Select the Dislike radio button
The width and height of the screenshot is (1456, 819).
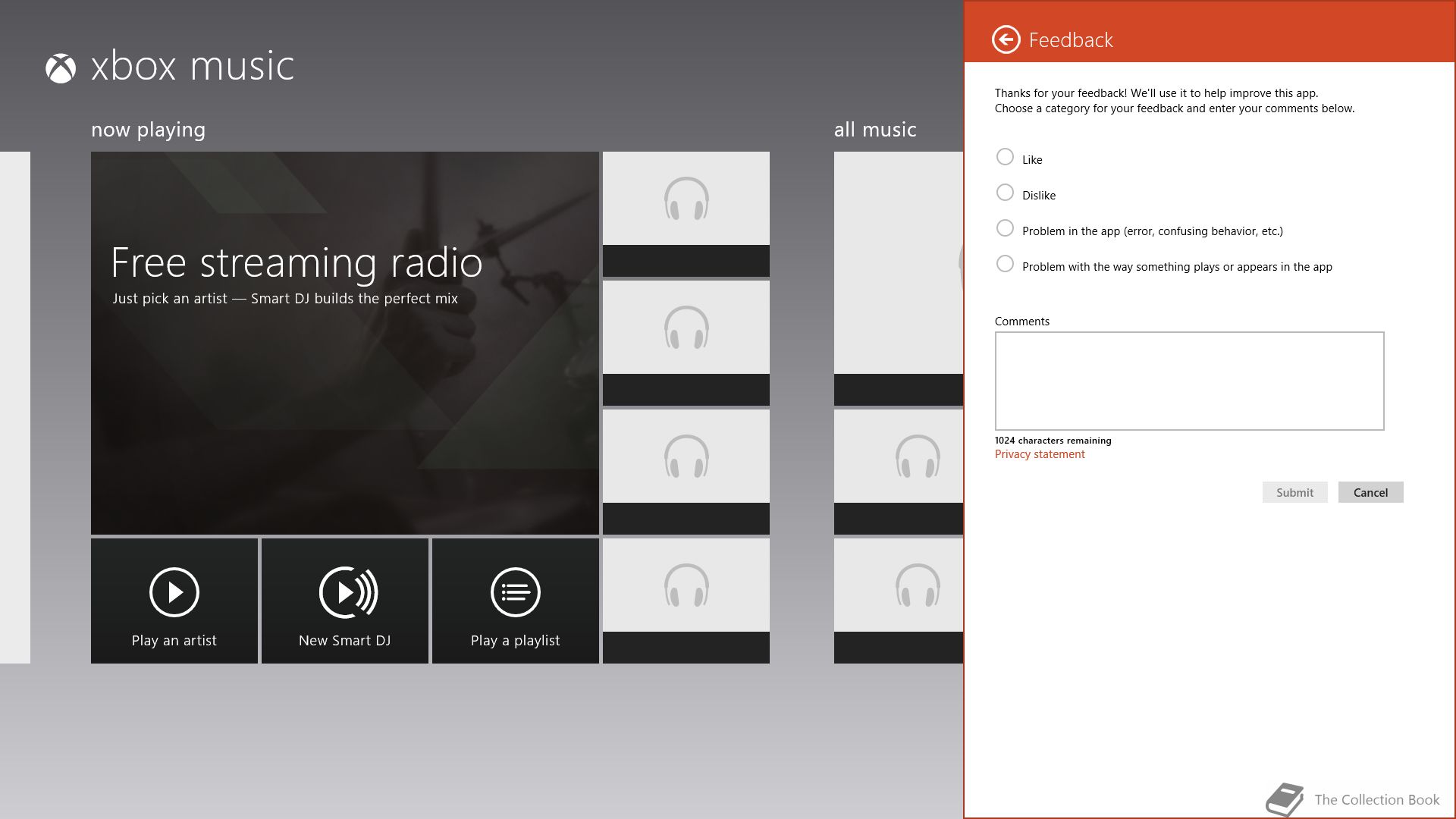coord(1005,193)
